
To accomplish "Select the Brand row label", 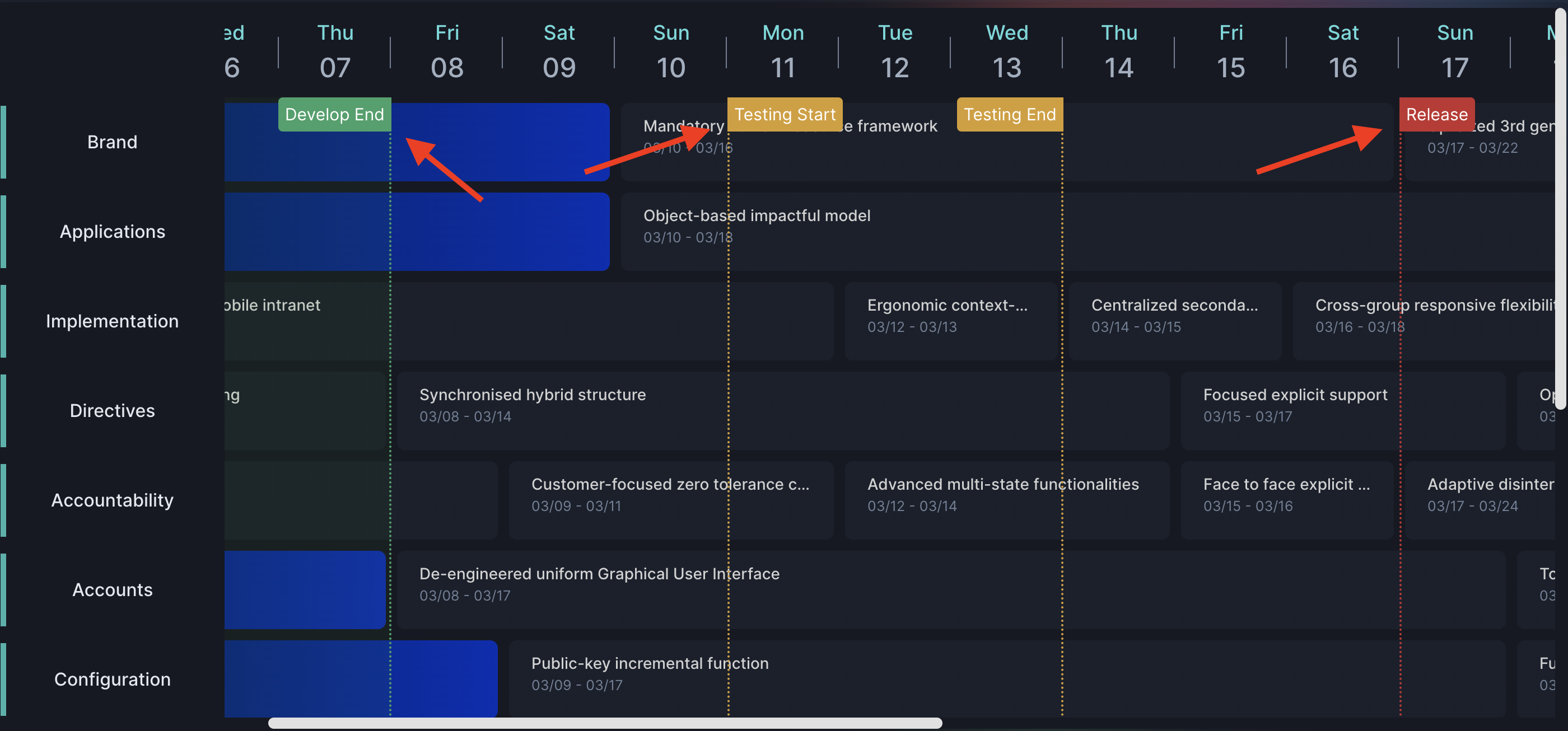I will point(112,142).
